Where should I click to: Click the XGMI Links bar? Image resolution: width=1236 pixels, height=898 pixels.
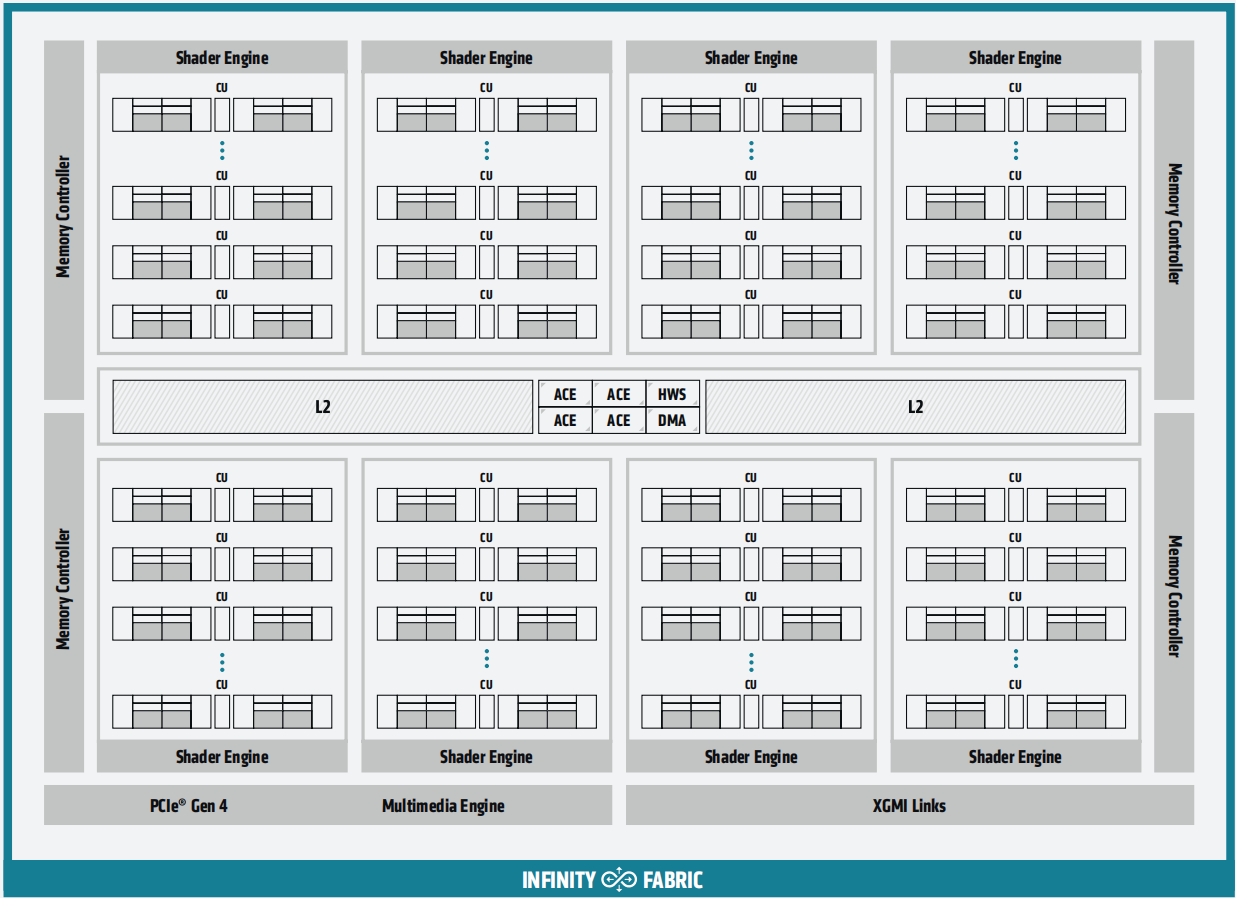coord(909,805)
